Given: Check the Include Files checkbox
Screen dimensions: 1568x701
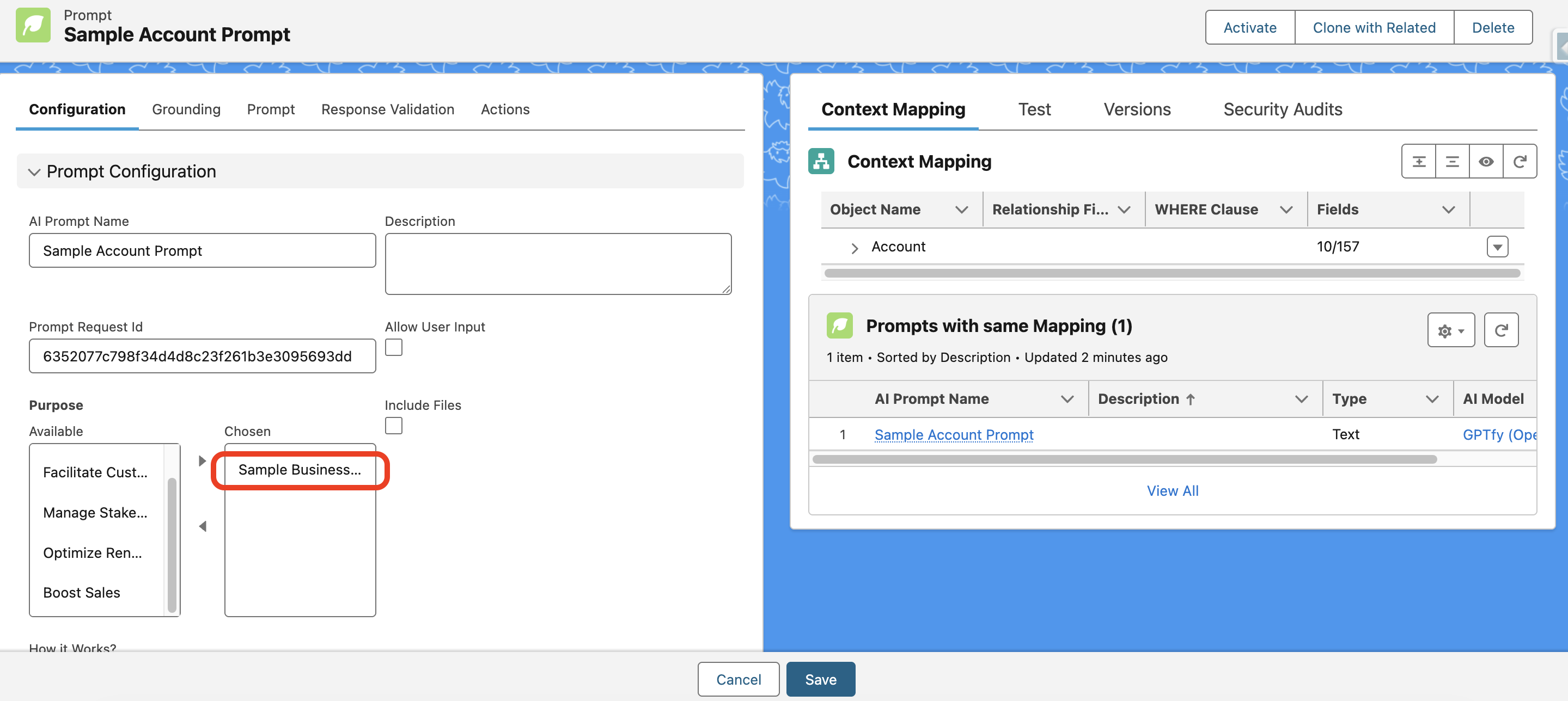Looking at the screenshot, I should pyautogui.click(x=394, y=426).
